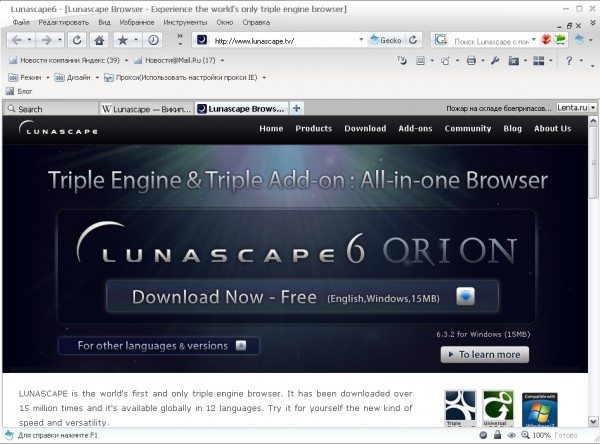600x444 pixels.
Task: Expand the favorites star dropdown arrow
Action: [x=136, y=40]
